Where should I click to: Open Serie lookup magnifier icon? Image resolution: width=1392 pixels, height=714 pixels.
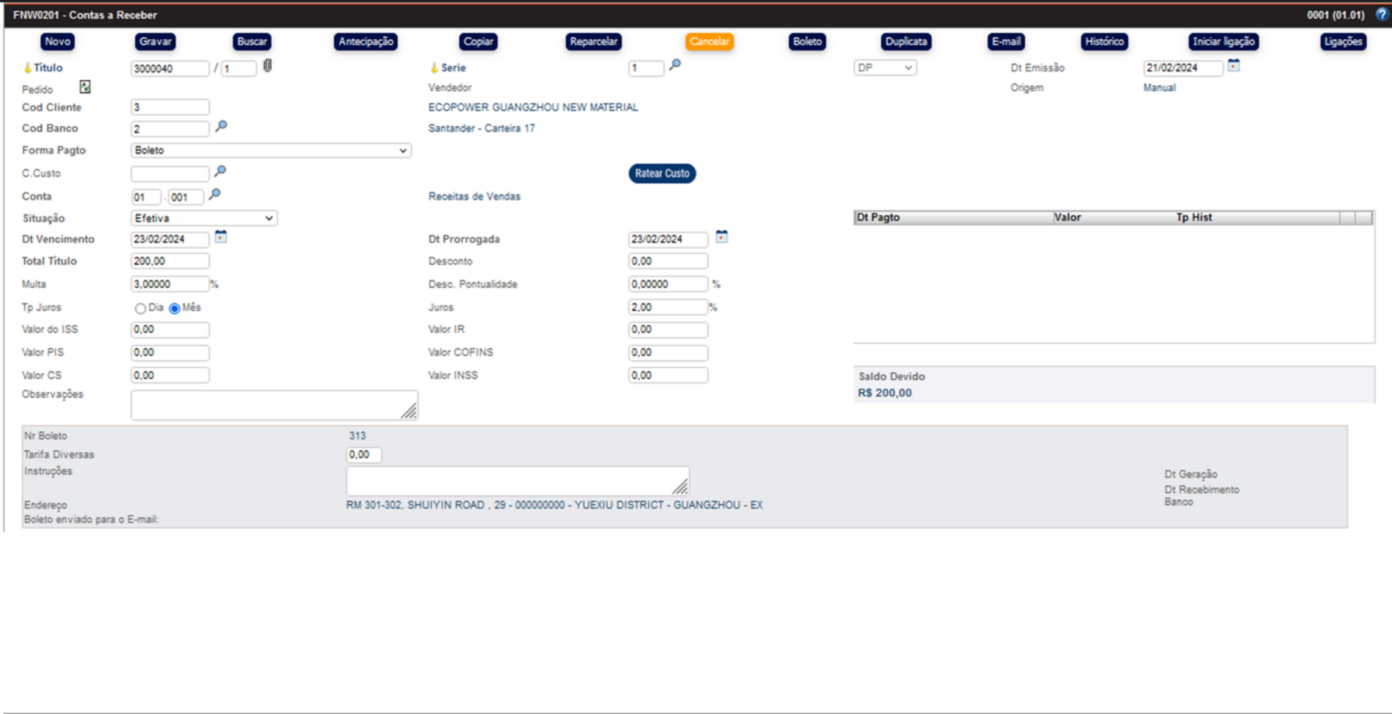[x=675, y=66]
